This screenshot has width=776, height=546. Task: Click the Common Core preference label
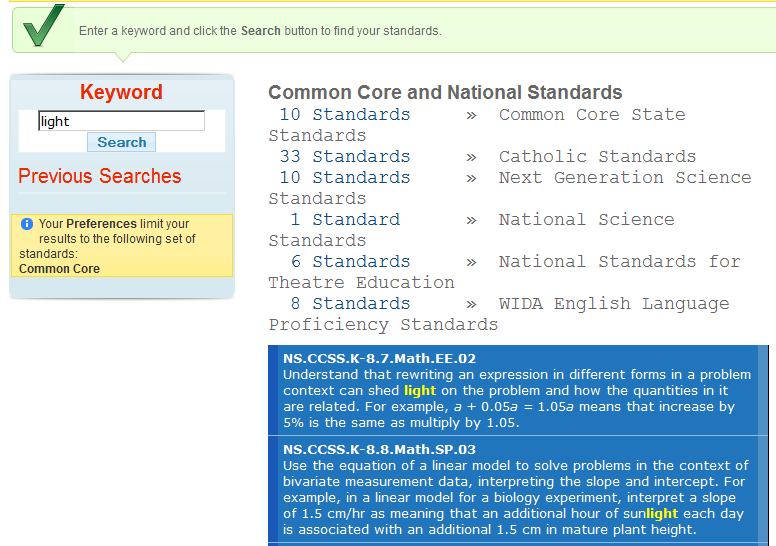point(59,269)
